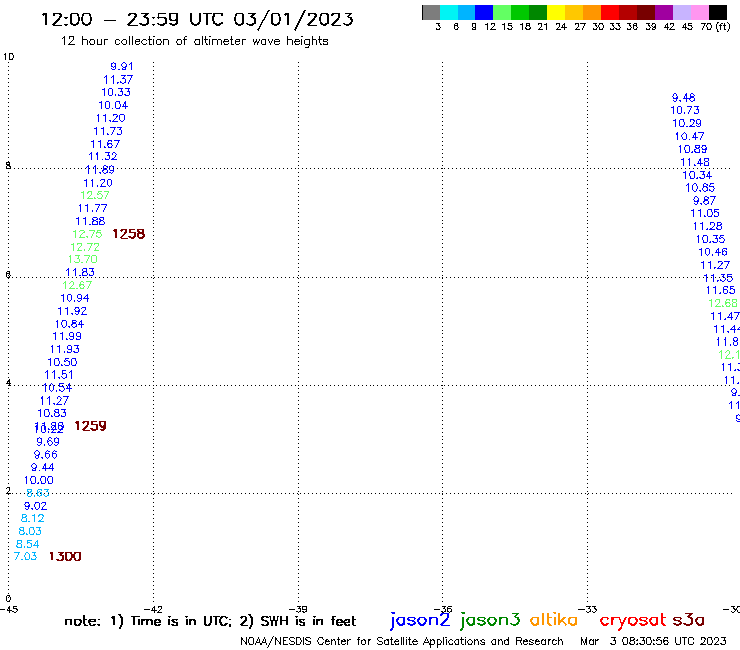Click the s3a satellite legend label
Screen dimensions: 740x650
[x=689, y=620]
